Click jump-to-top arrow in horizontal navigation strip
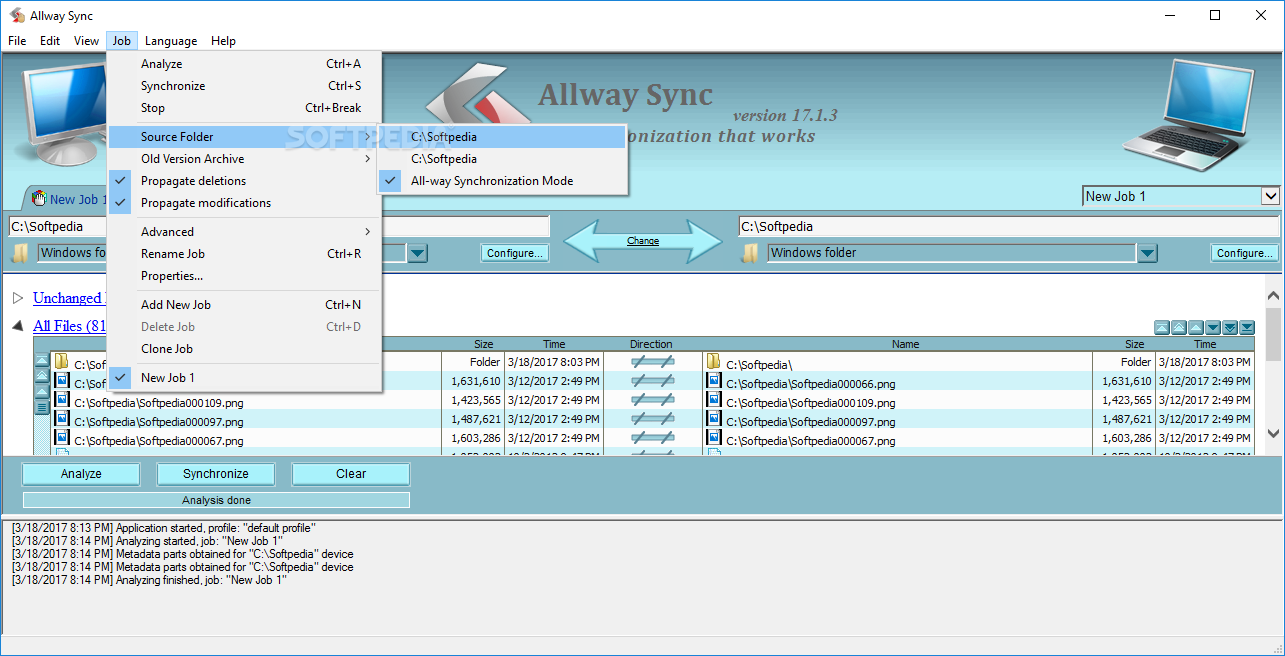 click(1162, 327)
